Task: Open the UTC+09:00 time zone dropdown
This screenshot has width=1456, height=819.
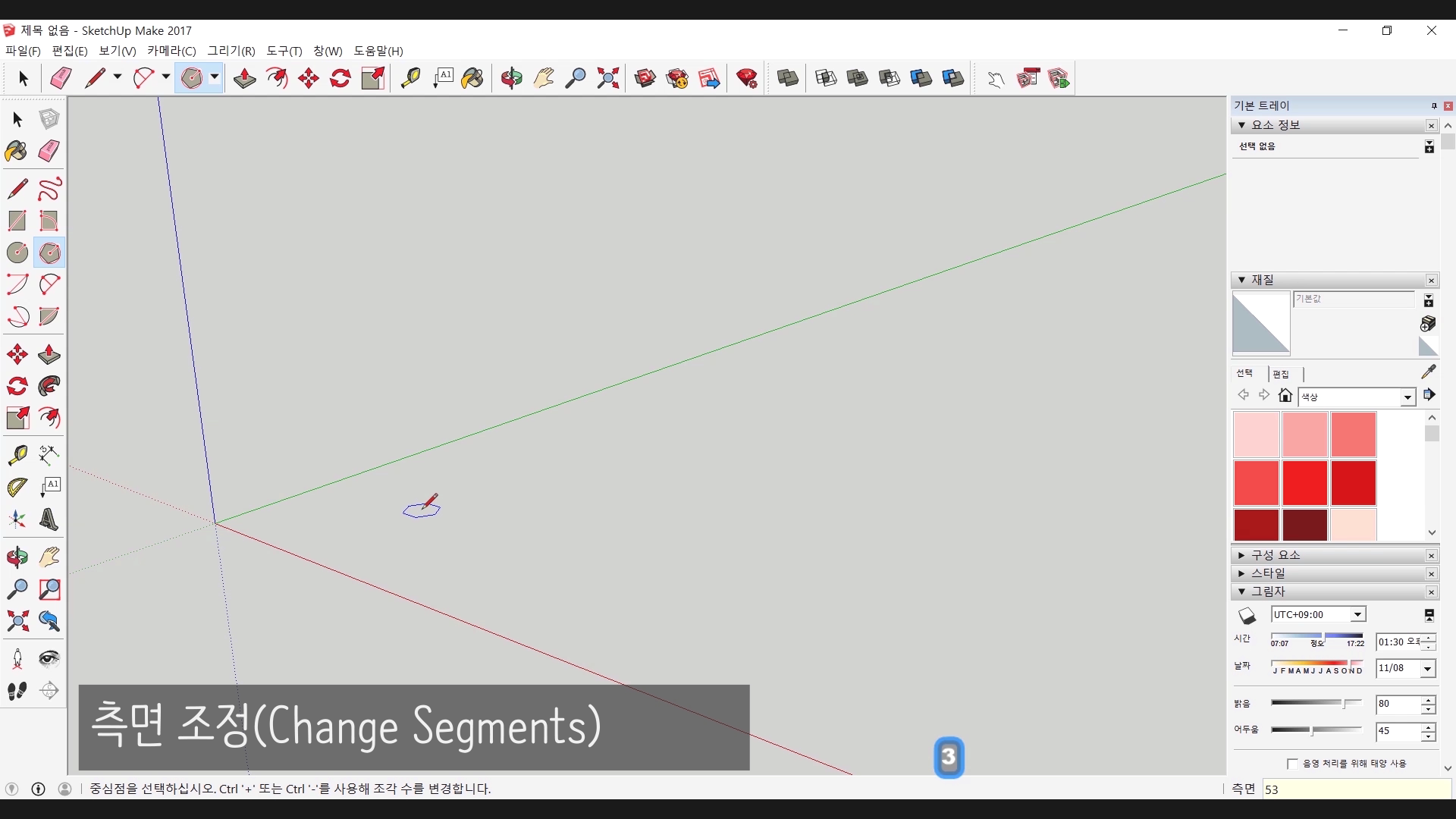Action: point(1357,615)
